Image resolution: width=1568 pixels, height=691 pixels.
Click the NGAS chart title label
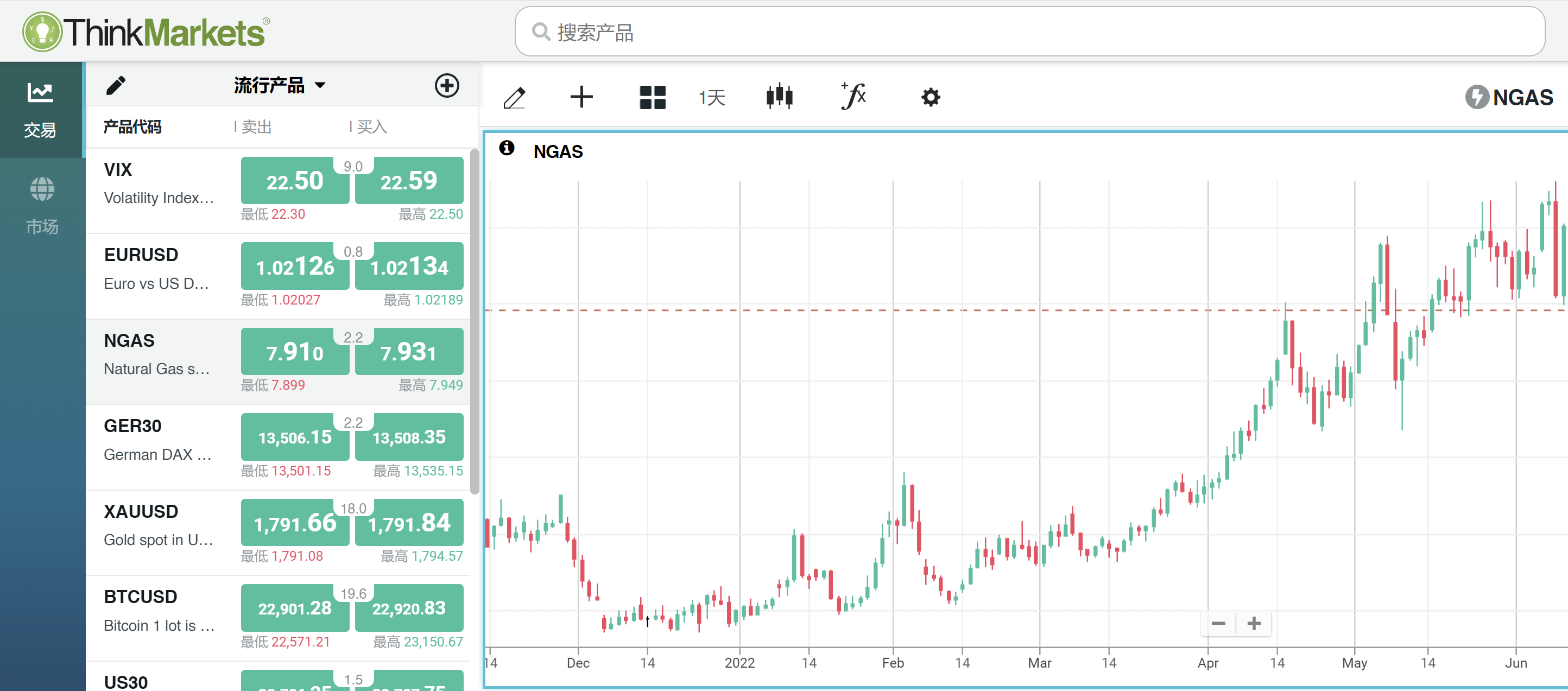(558, 151)
